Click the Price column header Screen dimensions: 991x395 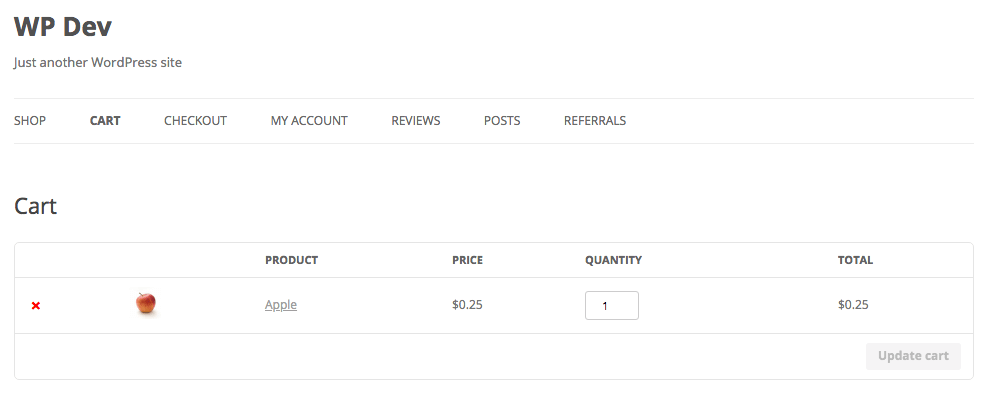[467, 260]
